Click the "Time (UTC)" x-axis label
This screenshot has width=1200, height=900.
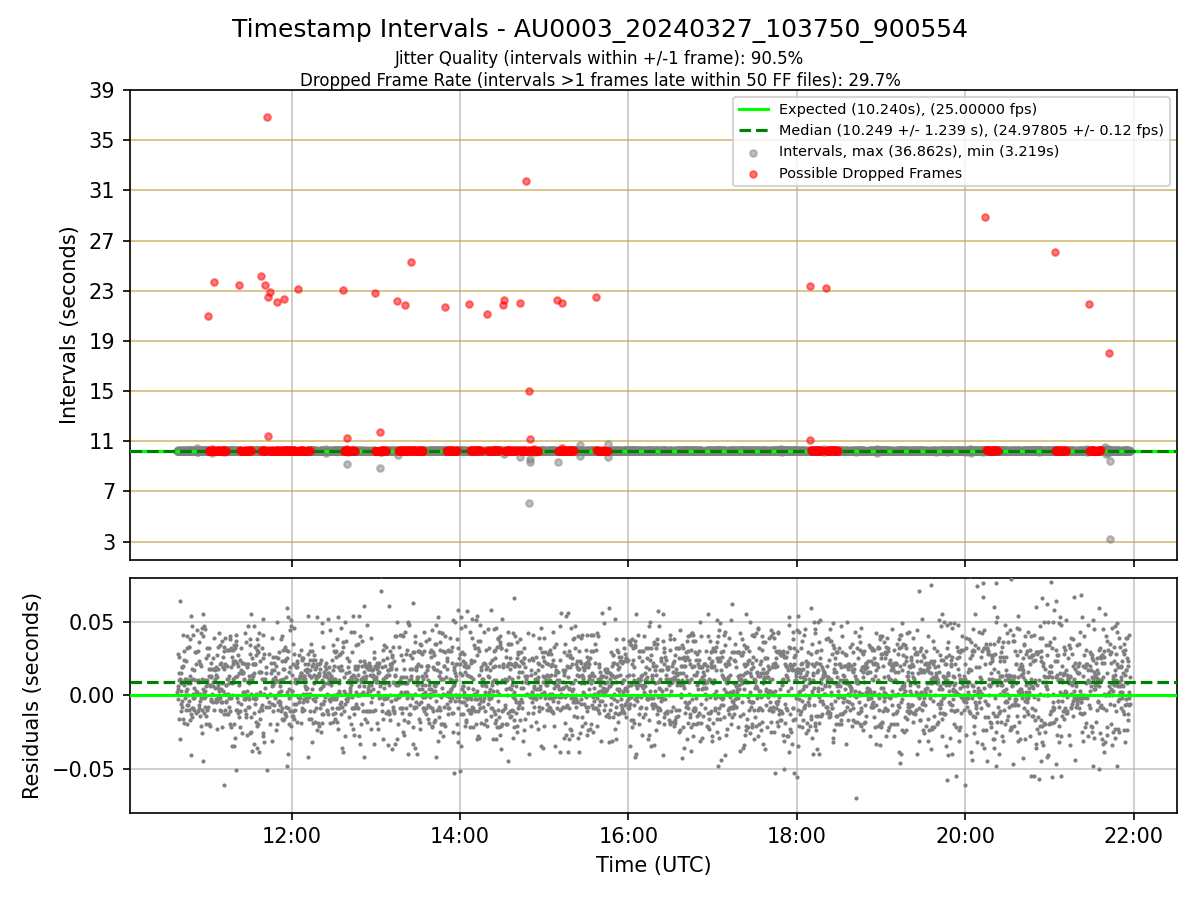pyautogui.click(x=653, y=865)
